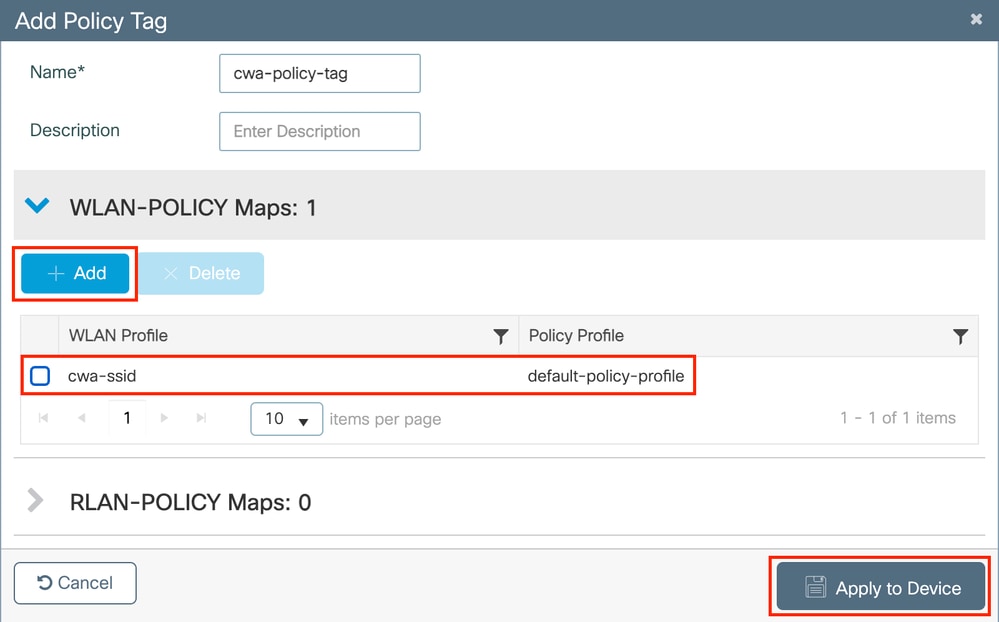Collapse the WLAN-POLICY Maps section
Screen dimensions: 999x622
(x=37, y=206)
